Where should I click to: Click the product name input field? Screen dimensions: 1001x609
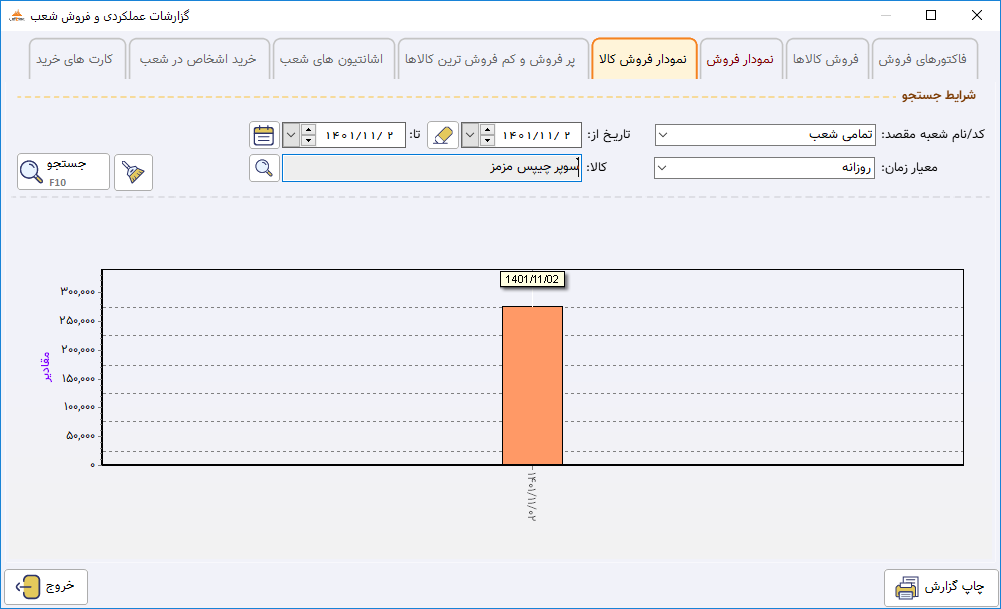click(x=432, y=168)
